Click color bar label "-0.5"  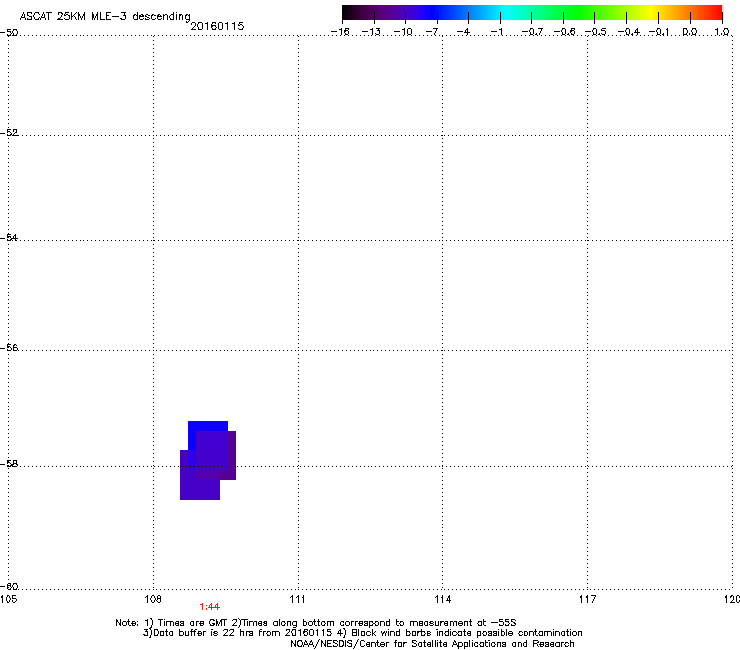point(595,32)
